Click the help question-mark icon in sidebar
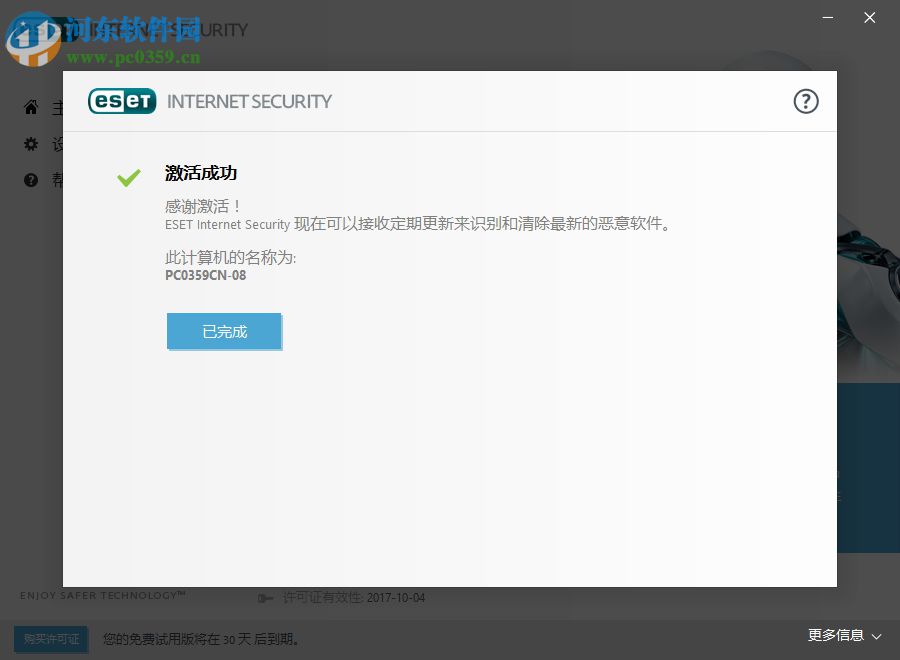 (31, 180)
